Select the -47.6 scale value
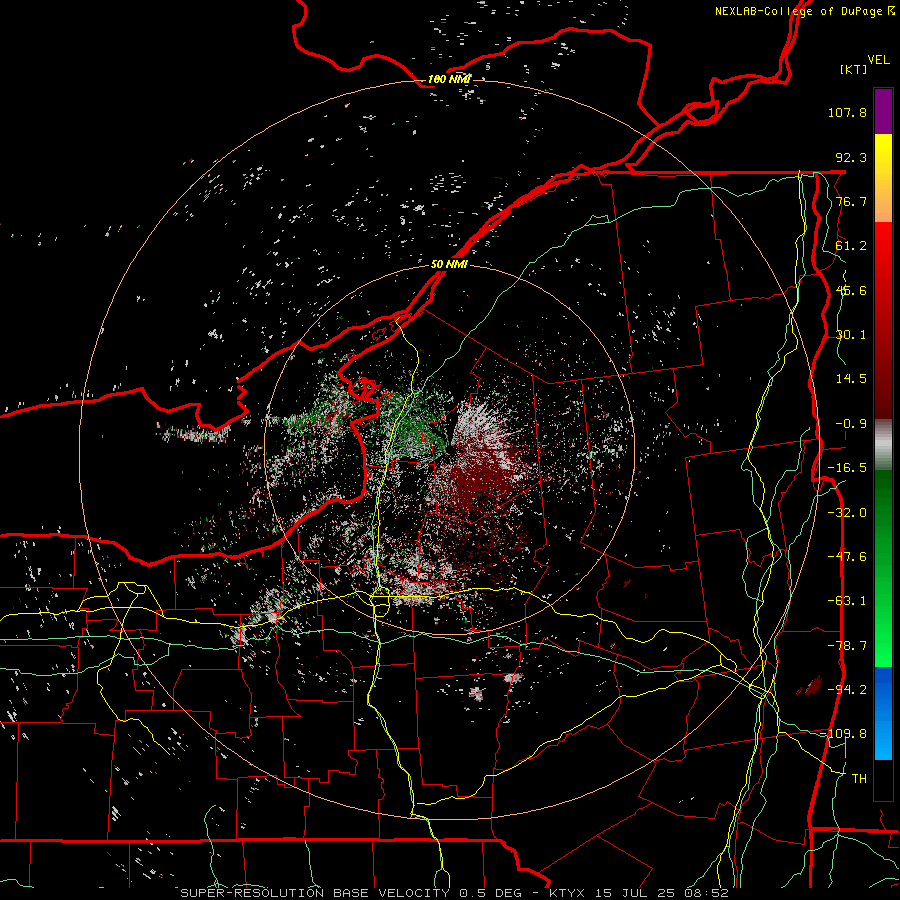The width and height of the screenshot is (900, 900). [x=847, y=557]
